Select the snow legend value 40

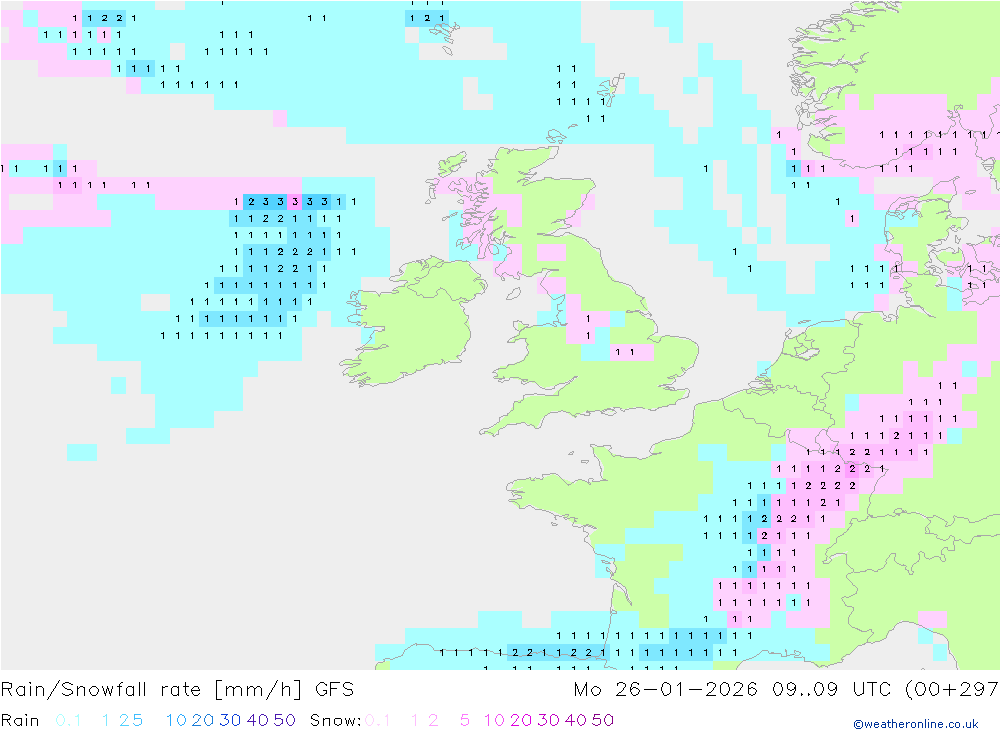pyautogui.click(x=576, y=720)
